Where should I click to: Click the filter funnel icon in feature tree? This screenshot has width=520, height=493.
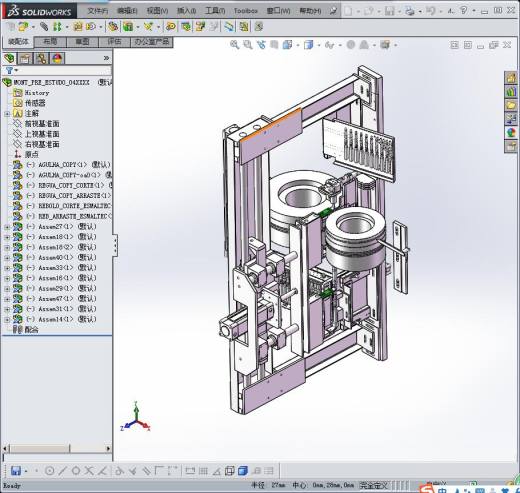(x=9, y=70)
